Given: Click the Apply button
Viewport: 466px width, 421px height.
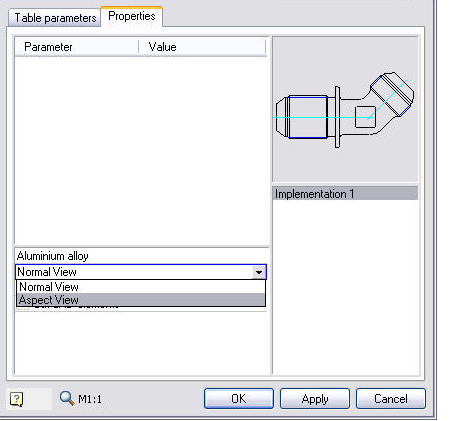Looking at the screenshot, I should 315,399.
